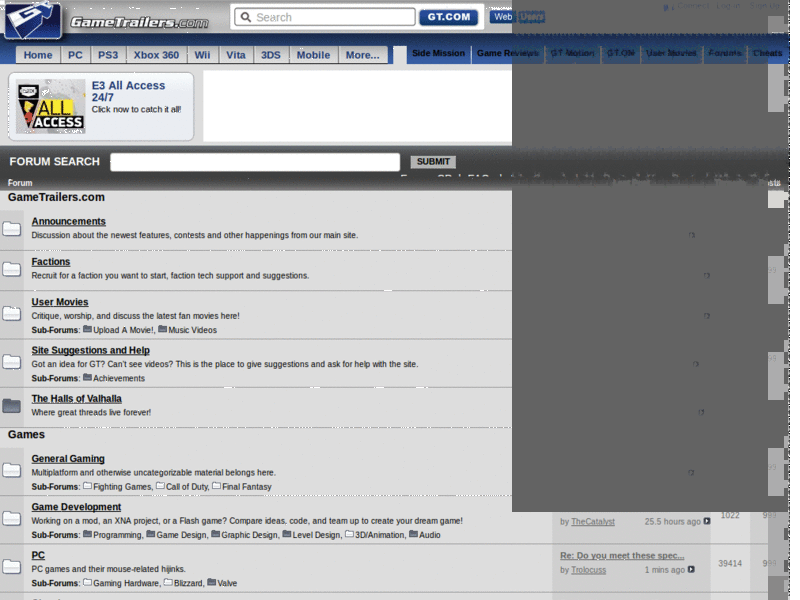Image resolution: width=800 pixels, height=600 pixels.
Task: Open the Game Development forum link
Action: 76,507
